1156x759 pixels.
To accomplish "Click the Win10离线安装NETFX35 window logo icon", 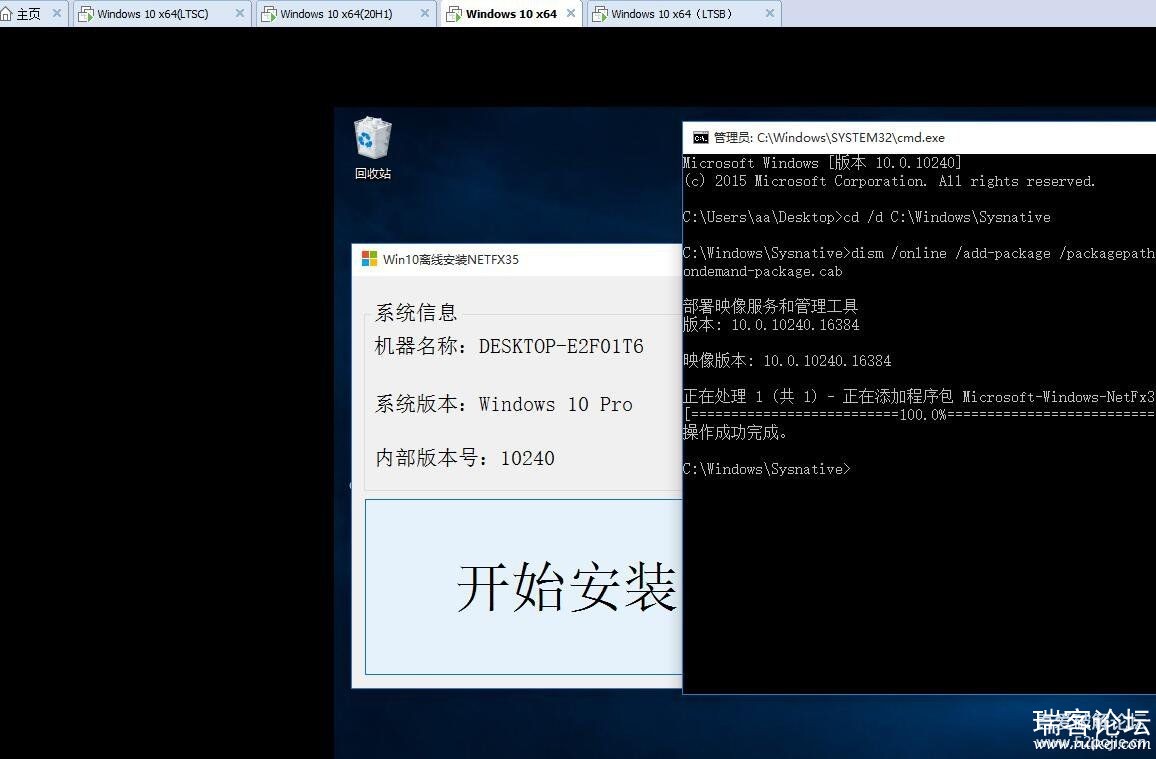I will [369, 259].
